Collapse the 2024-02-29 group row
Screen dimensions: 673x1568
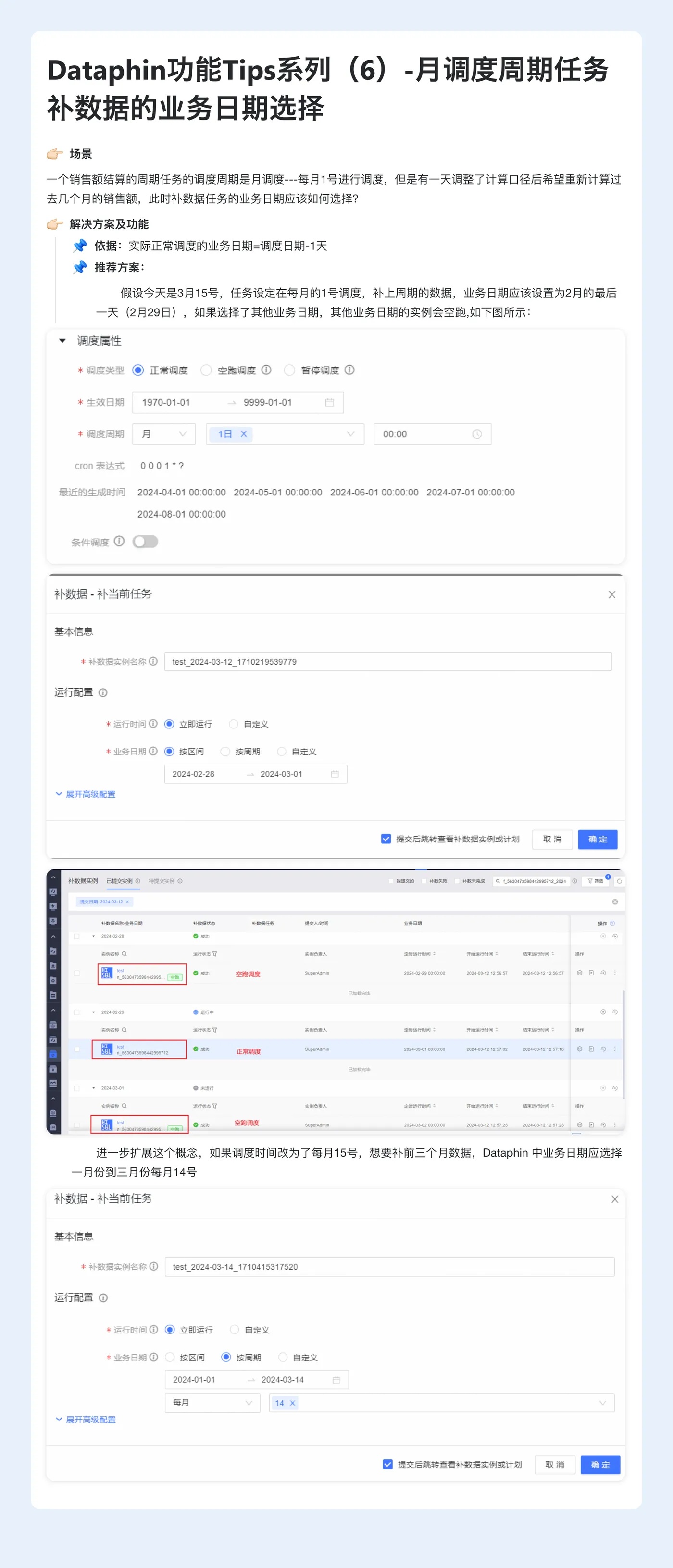(x=94, y=1012)
